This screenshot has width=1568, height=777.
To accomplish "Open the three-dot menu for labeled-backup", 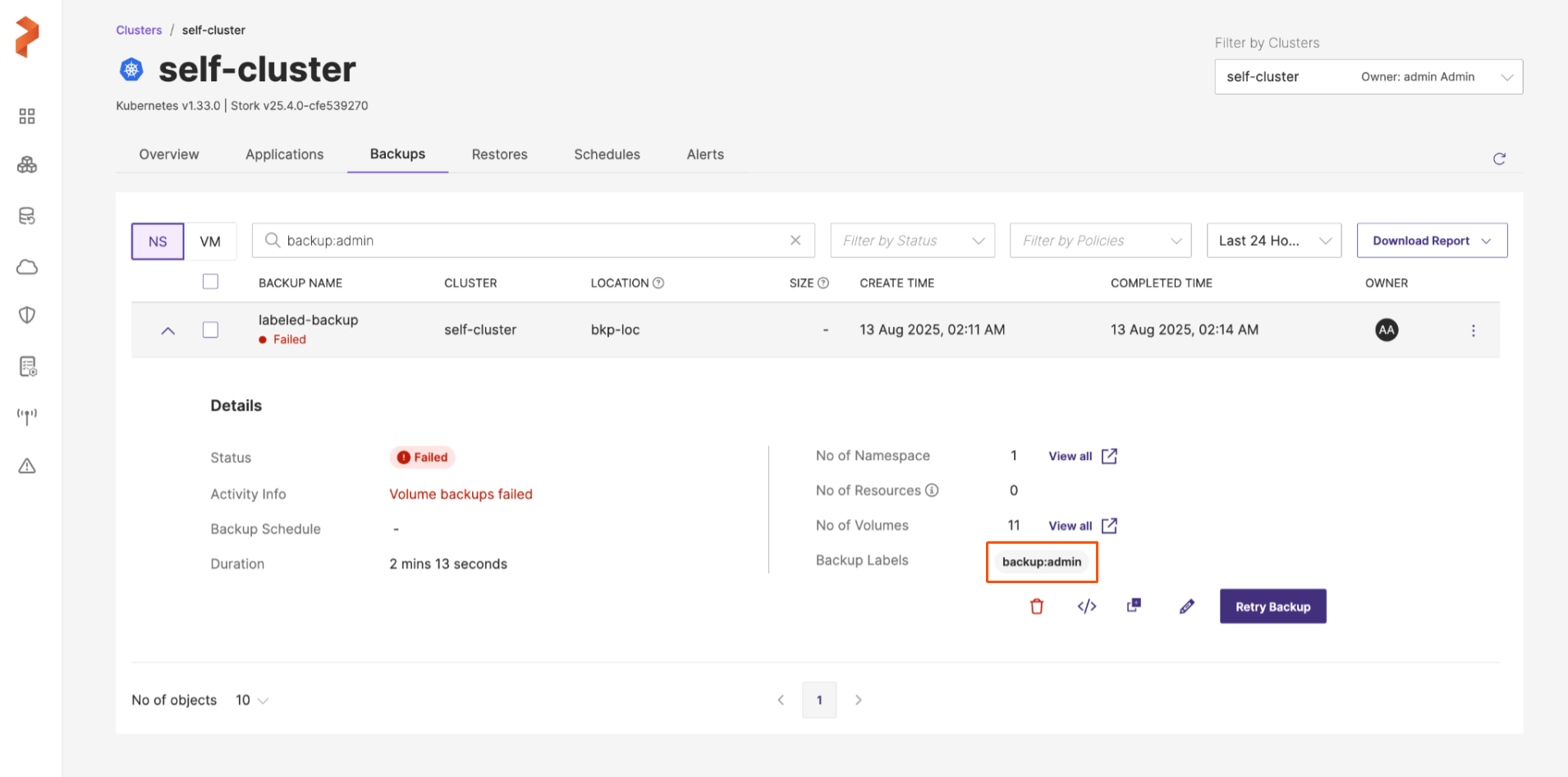I will [x=1473, y=330].
